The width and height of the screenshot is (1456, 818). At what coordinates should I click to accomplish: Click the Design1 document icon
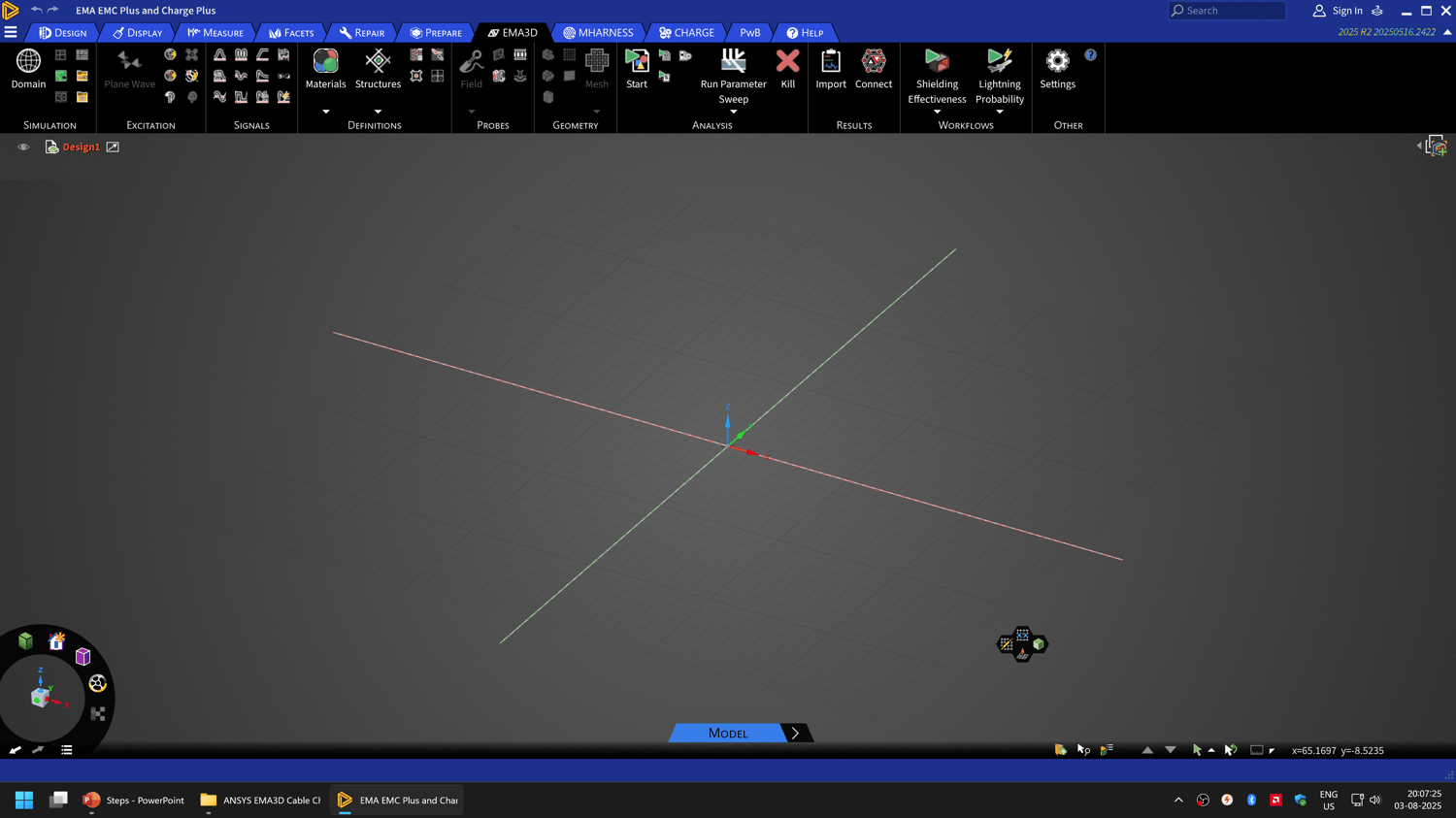(x=51, y=147)
